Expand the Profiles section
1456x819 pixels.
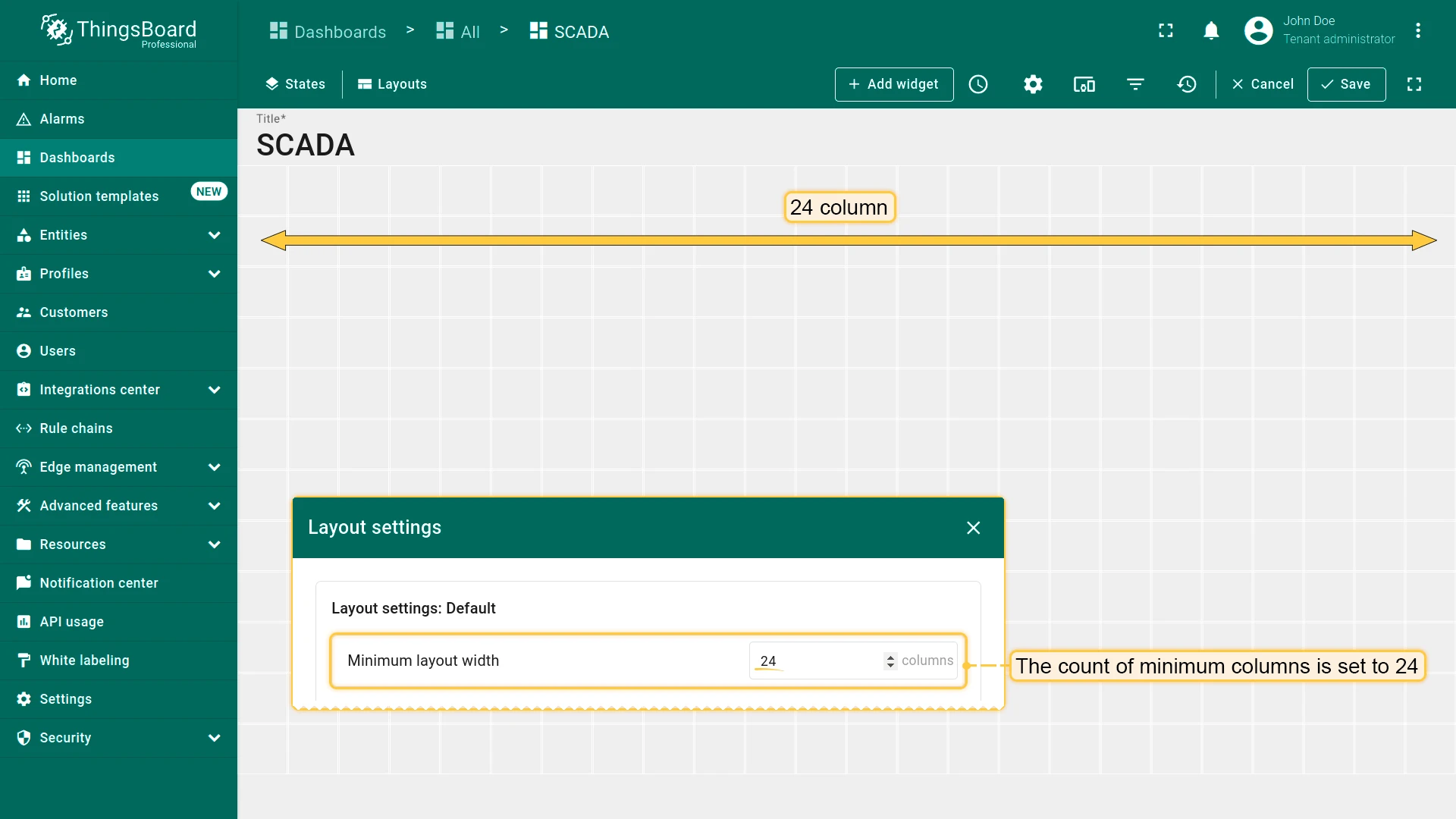coord(215,274)
